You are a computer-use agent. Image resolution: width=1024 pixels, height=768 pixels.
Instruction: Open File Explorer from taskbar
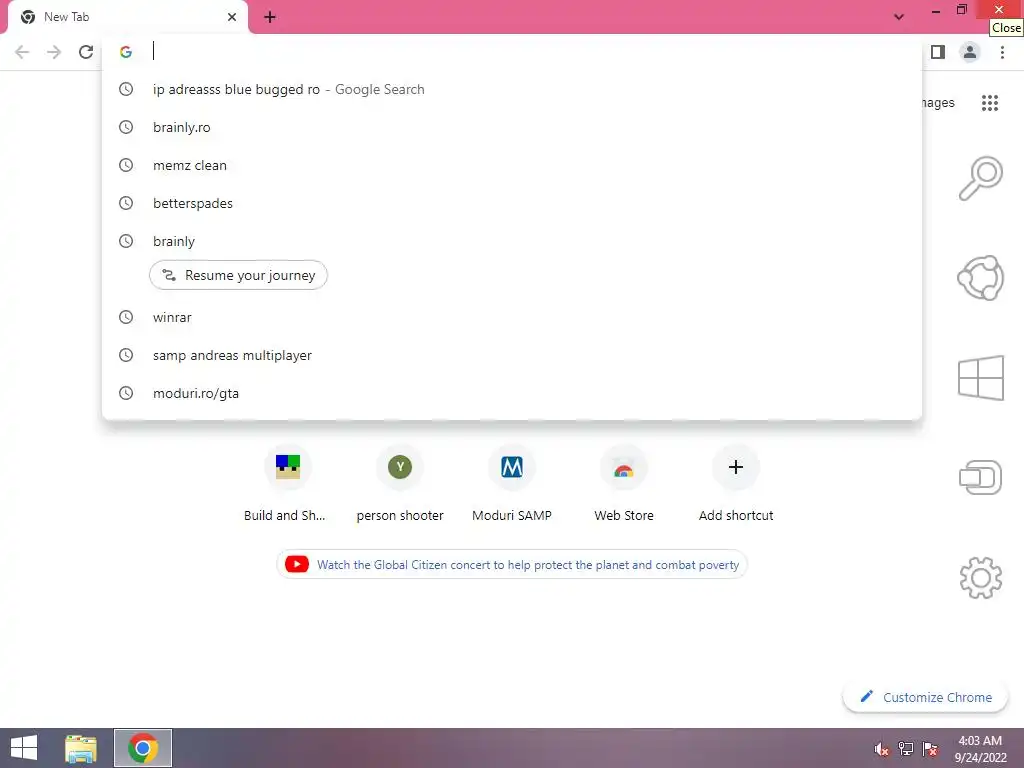pos(81,748)
